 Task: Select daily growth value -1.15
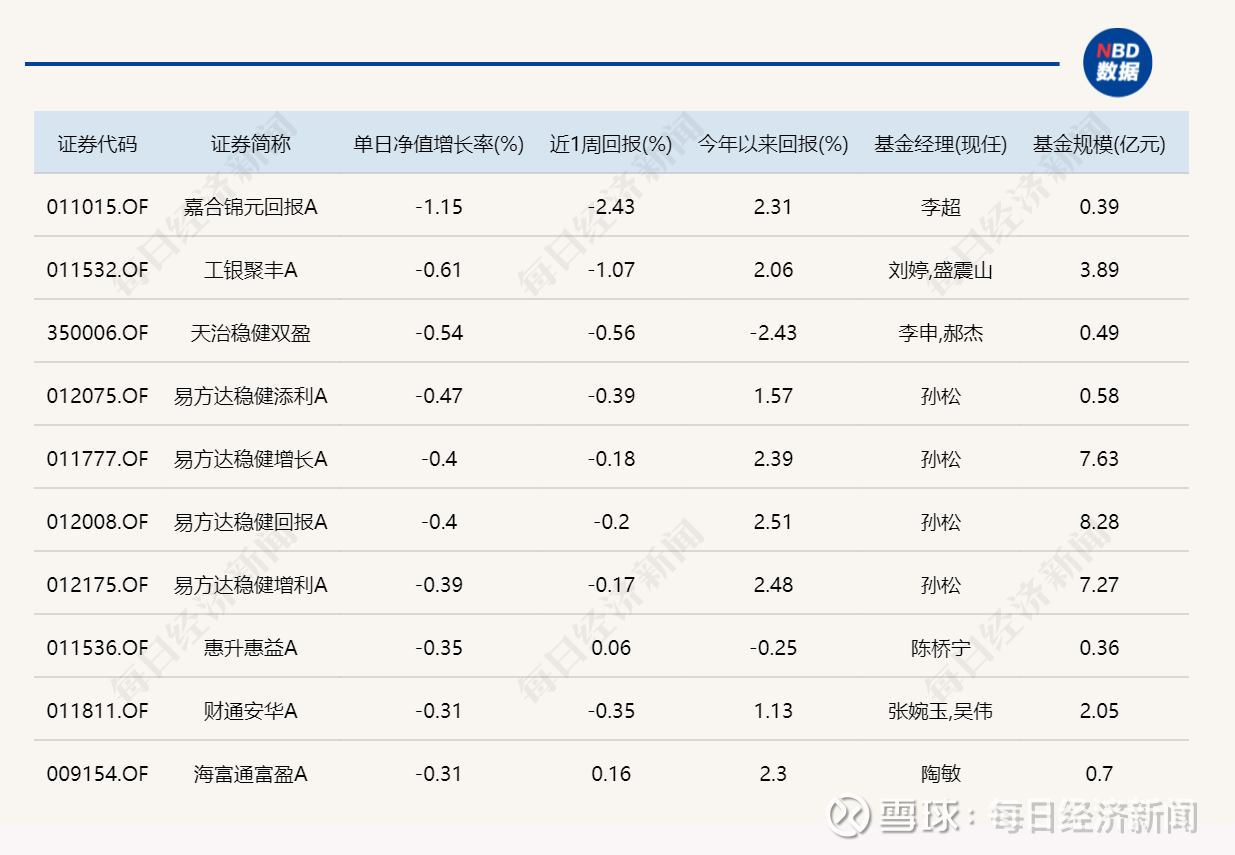[x=439, y=207]
